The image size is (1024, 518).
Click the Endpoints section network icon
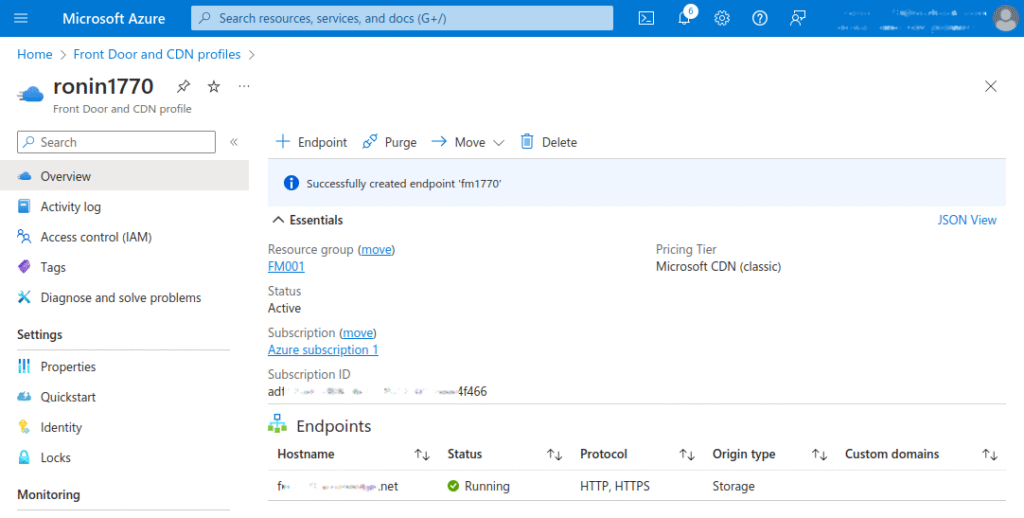(x=278, y=423)
